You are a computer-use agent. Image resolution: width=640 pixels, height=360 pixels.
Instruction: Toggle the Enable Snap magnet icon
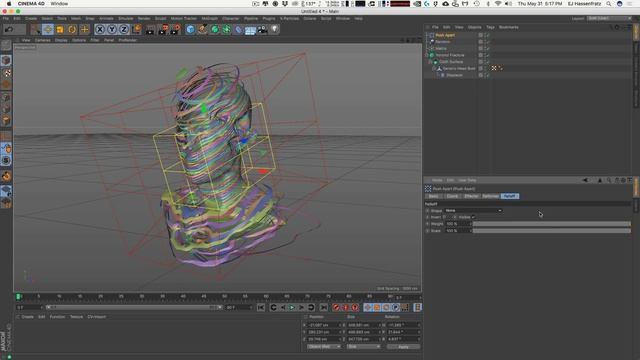click(6, 176)
